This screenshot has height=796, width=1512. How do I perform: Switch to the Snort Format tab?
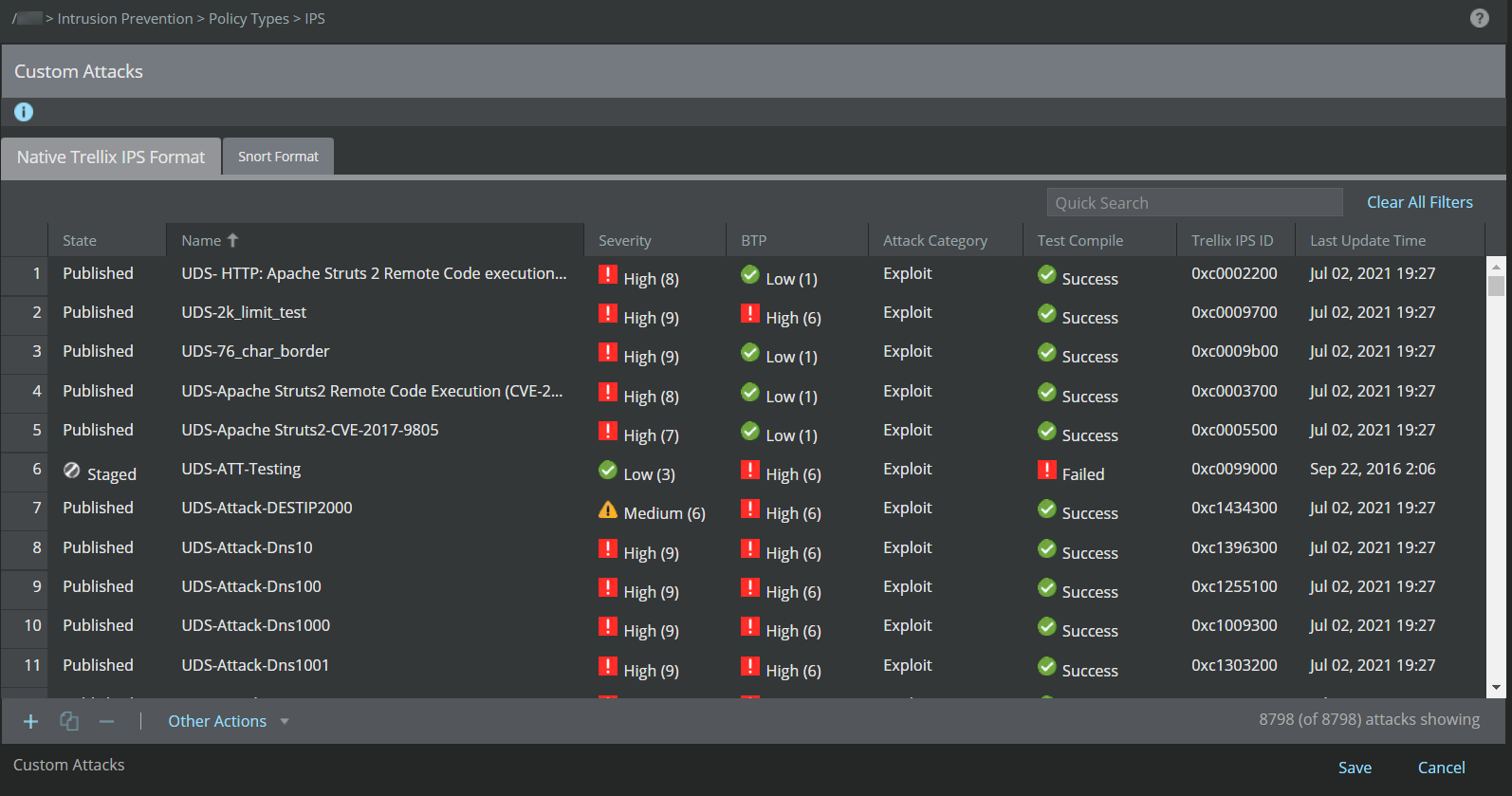point(278,157)
